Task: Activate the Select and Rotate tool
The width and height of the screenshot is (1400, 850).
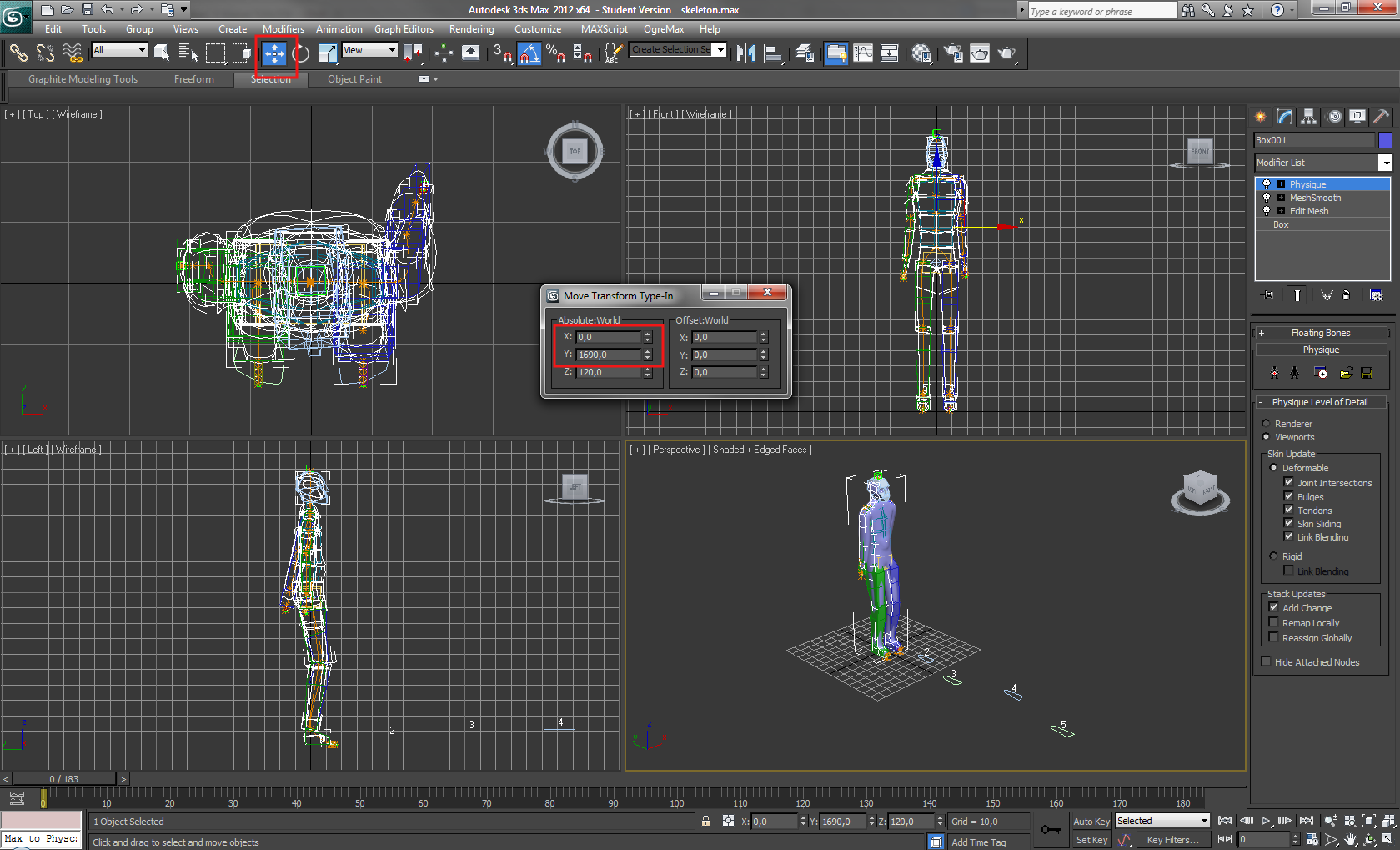Action: coord(300,53)
